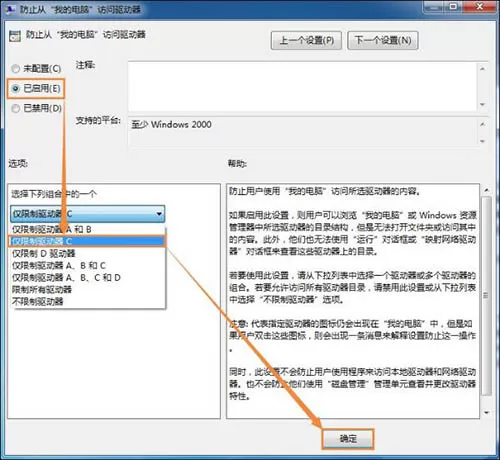This screenshot has height=460, width=500.
Task: Click the policy setting icon beside the heading
Action: click(15, 36)
